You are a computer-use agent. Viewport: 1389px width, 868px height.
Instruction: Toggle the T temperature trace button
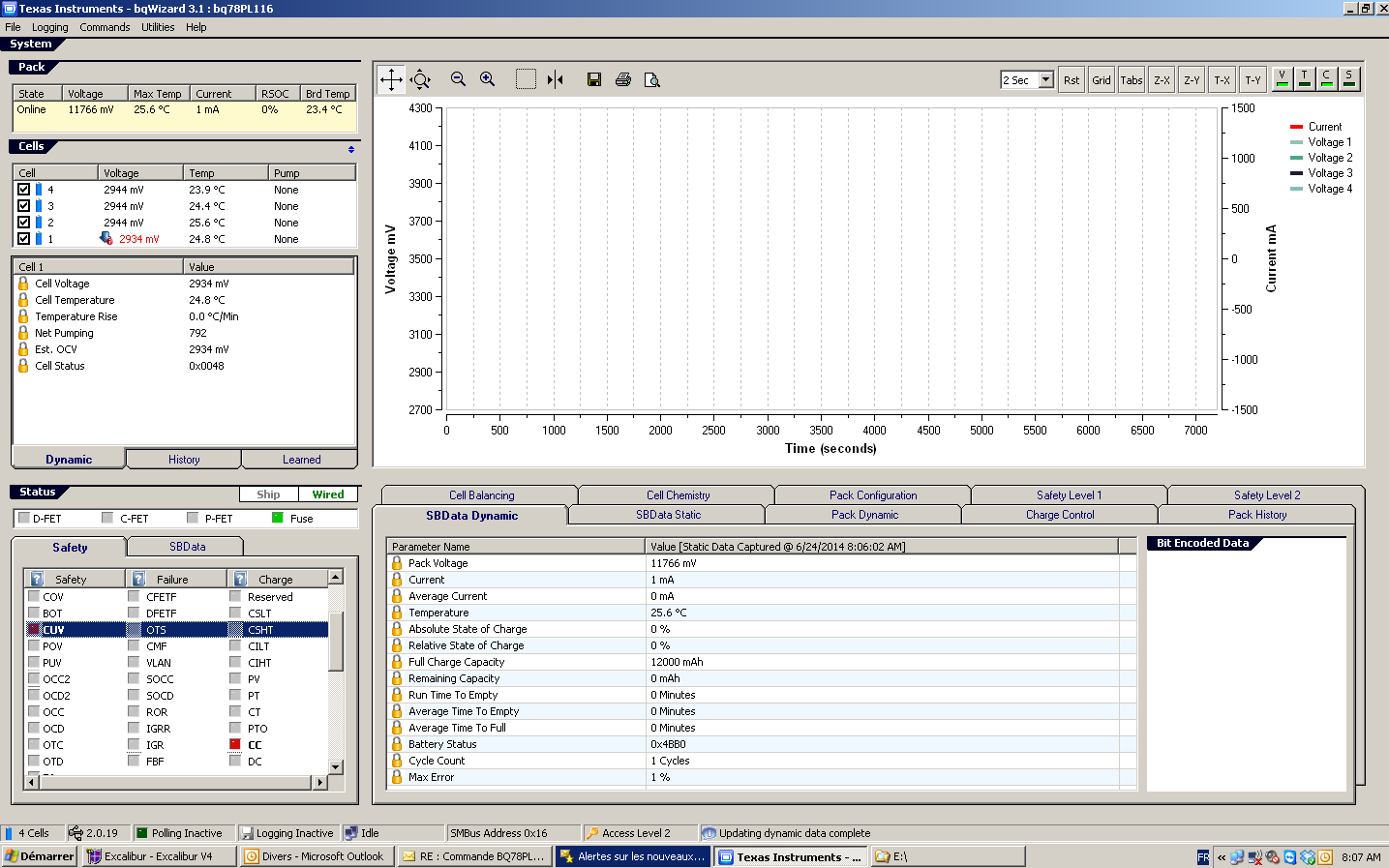(x=1304, y=78)
